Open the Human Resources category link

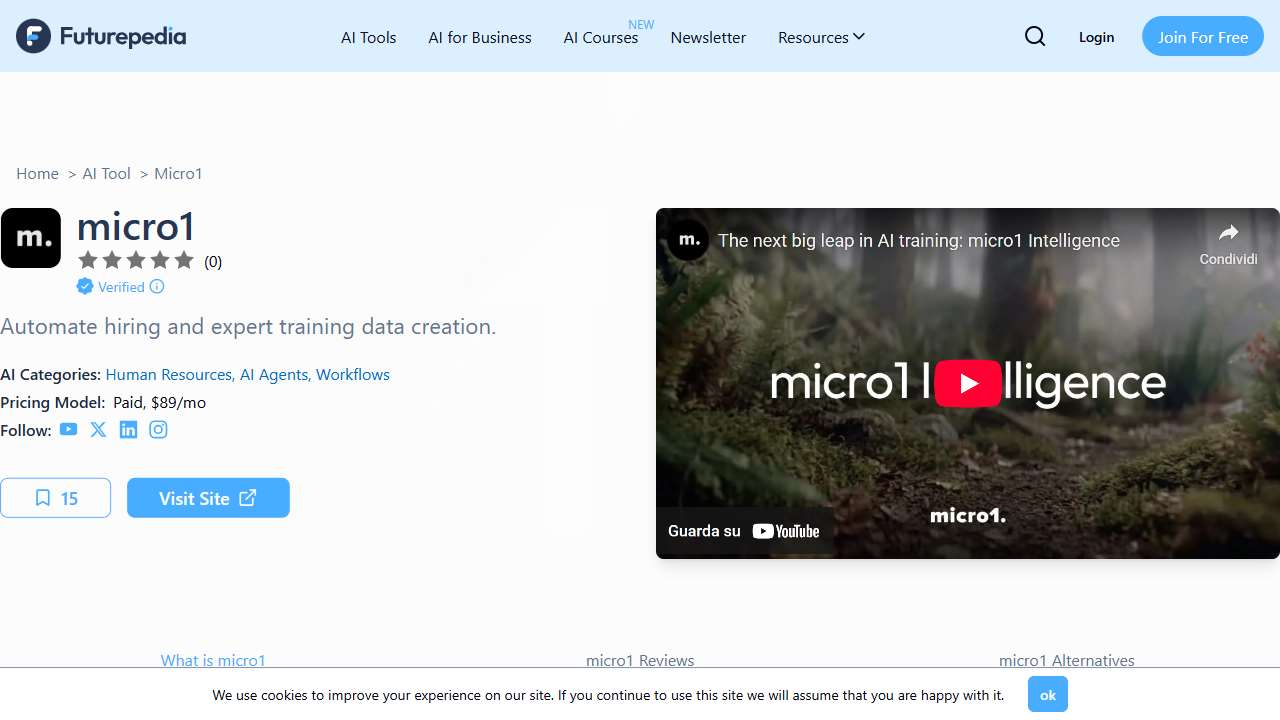(x=169, y=374)
